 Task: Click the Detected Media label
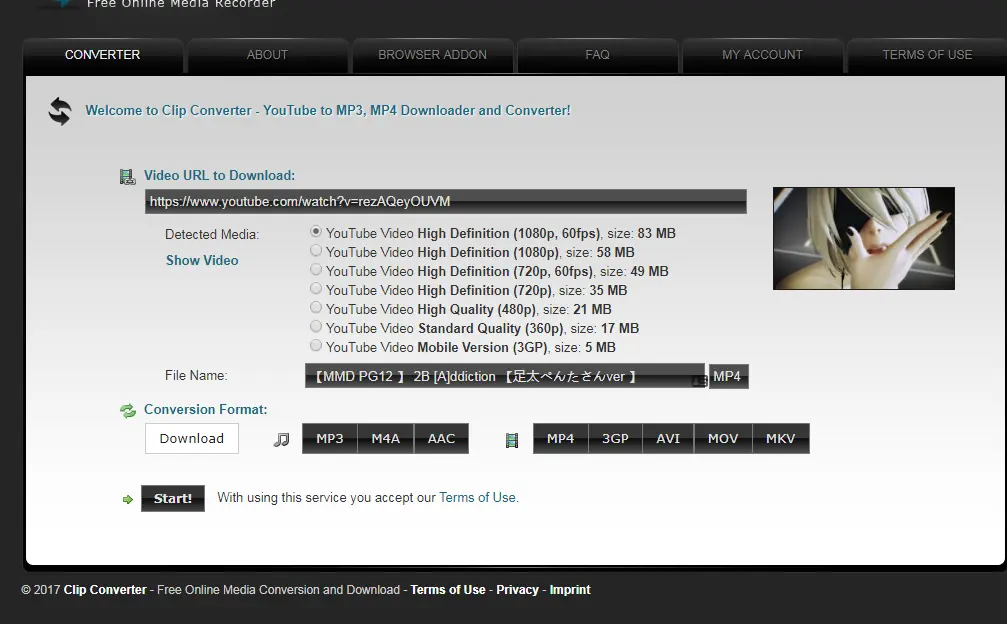coord(212,234)
